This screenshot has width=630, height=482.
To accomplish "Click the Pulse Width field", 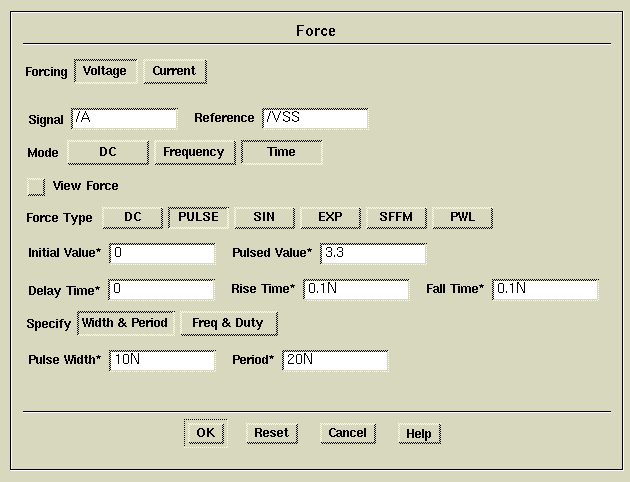I will [x=162, y=361].
